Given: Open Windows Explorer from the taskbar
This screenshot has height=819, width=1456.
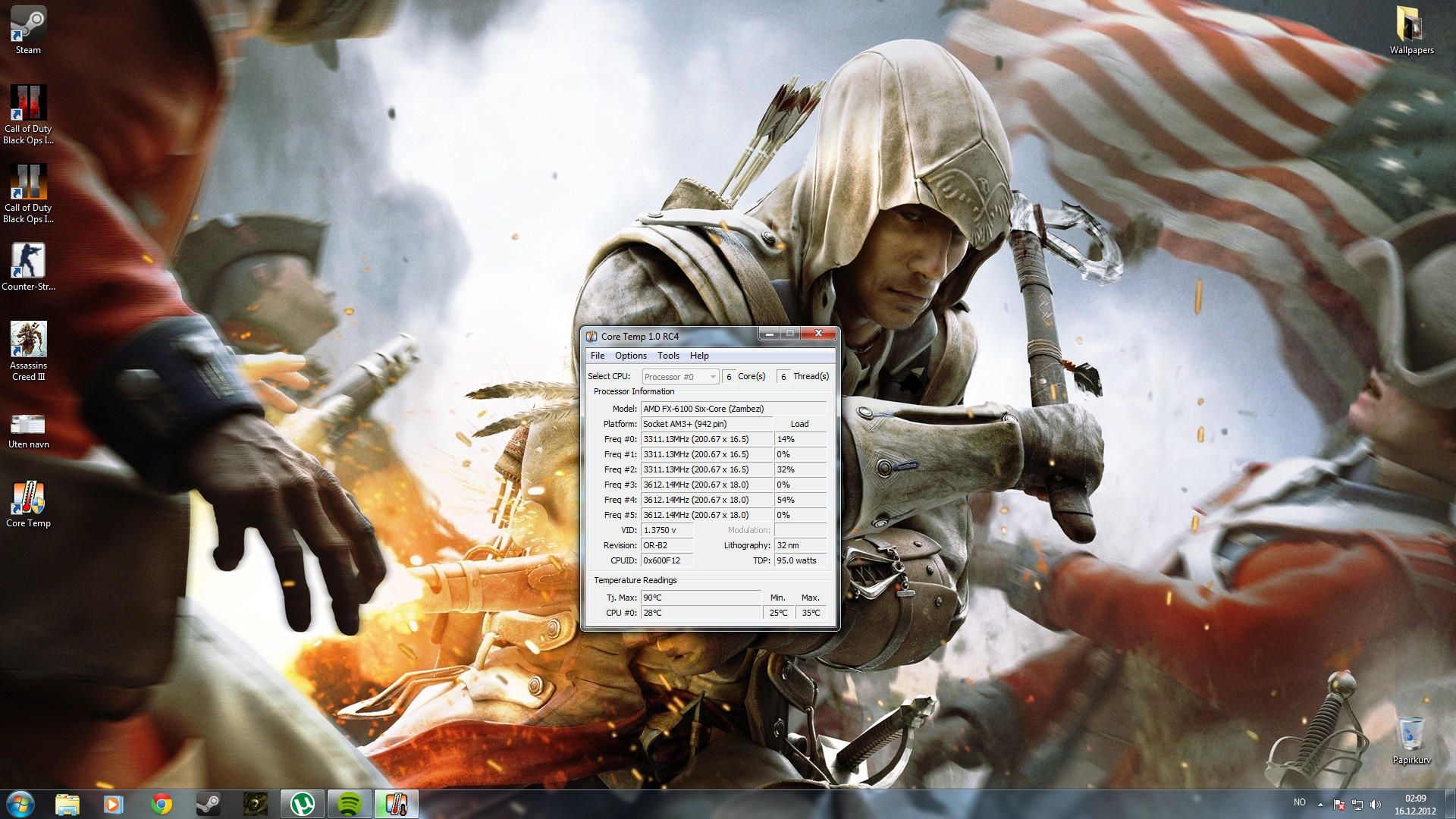Looking at the screenshot, I should [x=67, y=804].
